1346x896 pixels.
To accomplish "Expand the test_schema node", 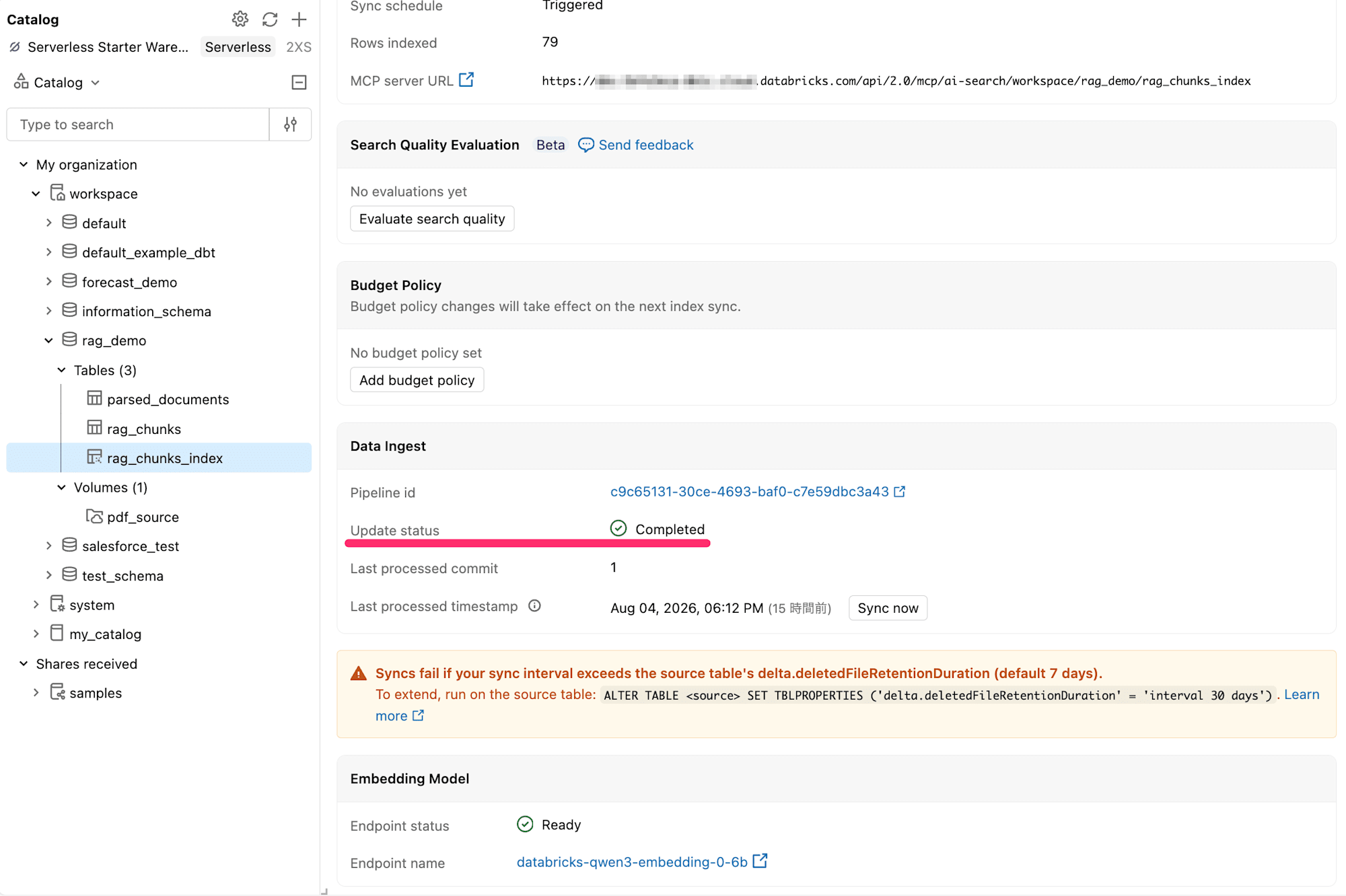I will pyautogui.click(x=48, y=575).
